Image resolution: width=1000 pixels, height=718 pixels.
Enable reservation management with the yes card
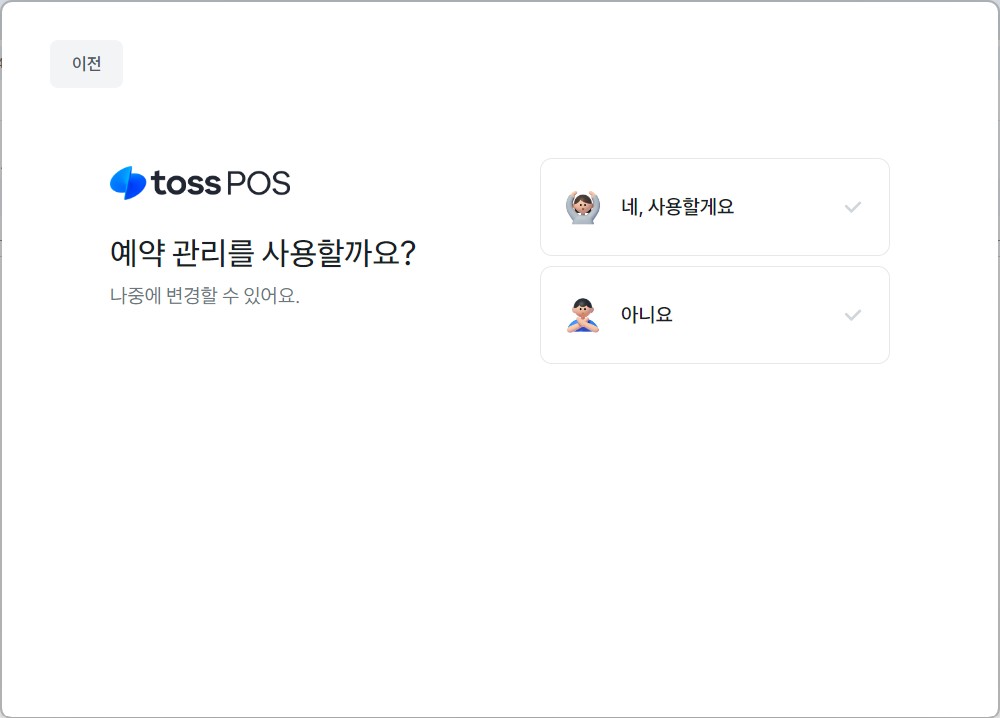click(714, 207)
